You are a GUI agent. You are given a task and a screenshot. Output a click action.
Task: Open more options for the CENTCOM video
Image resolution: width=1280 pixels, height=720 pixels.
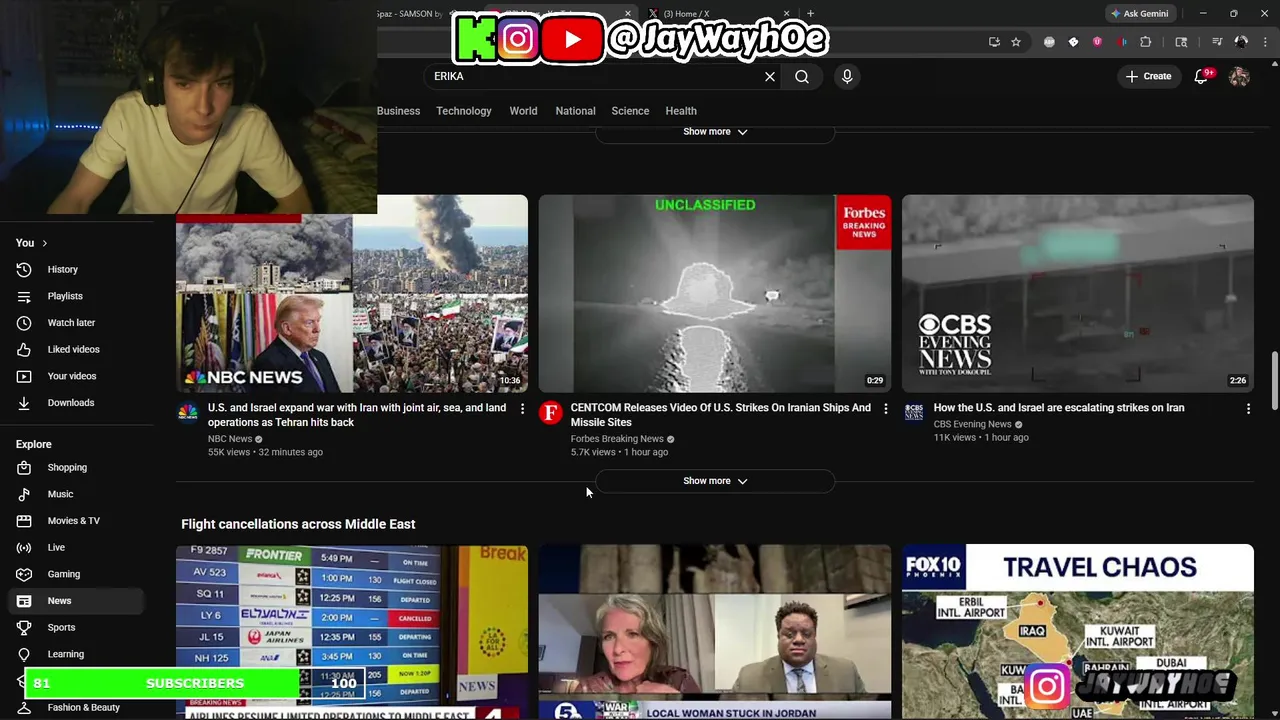pyautogui.click(x=885, y=409)
